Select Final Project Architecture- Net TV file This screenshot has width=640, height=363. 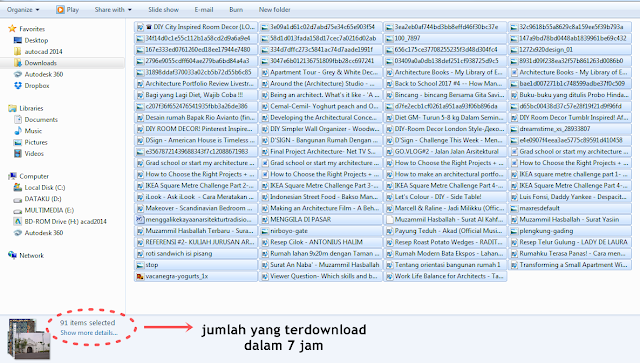click(x=320, y=151)
